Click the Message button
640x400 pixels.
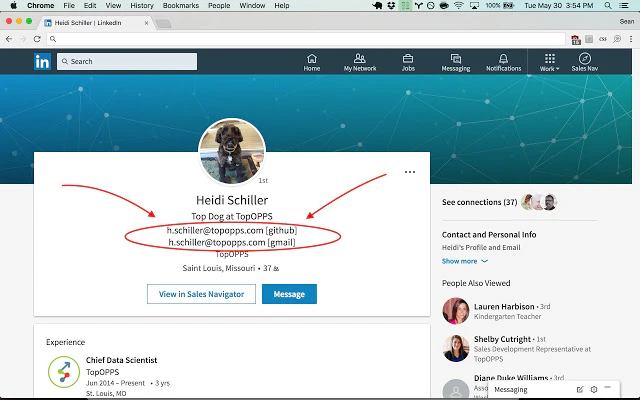(289, 294)
